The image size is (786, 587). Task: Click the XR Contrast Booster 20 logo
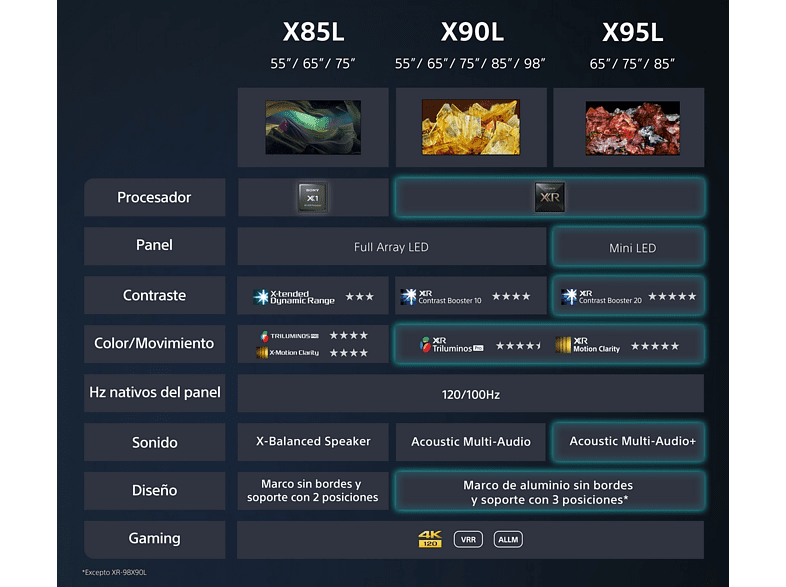pos(601,297)
